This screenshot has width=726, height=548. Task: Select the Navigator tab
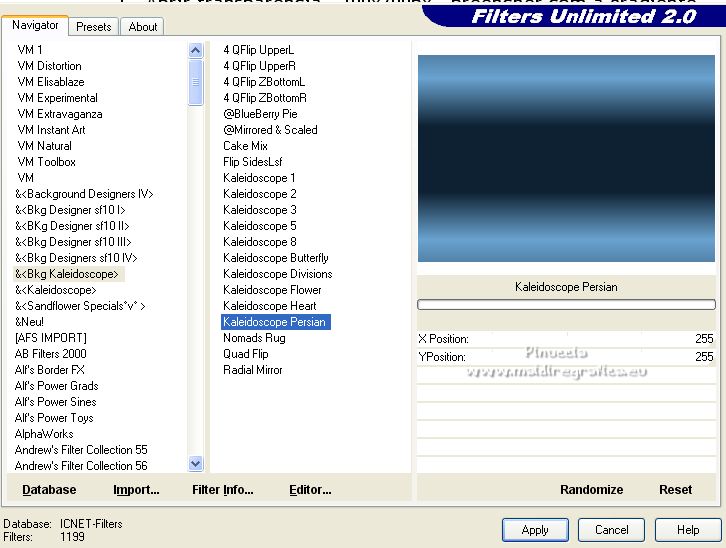point(35,25)
